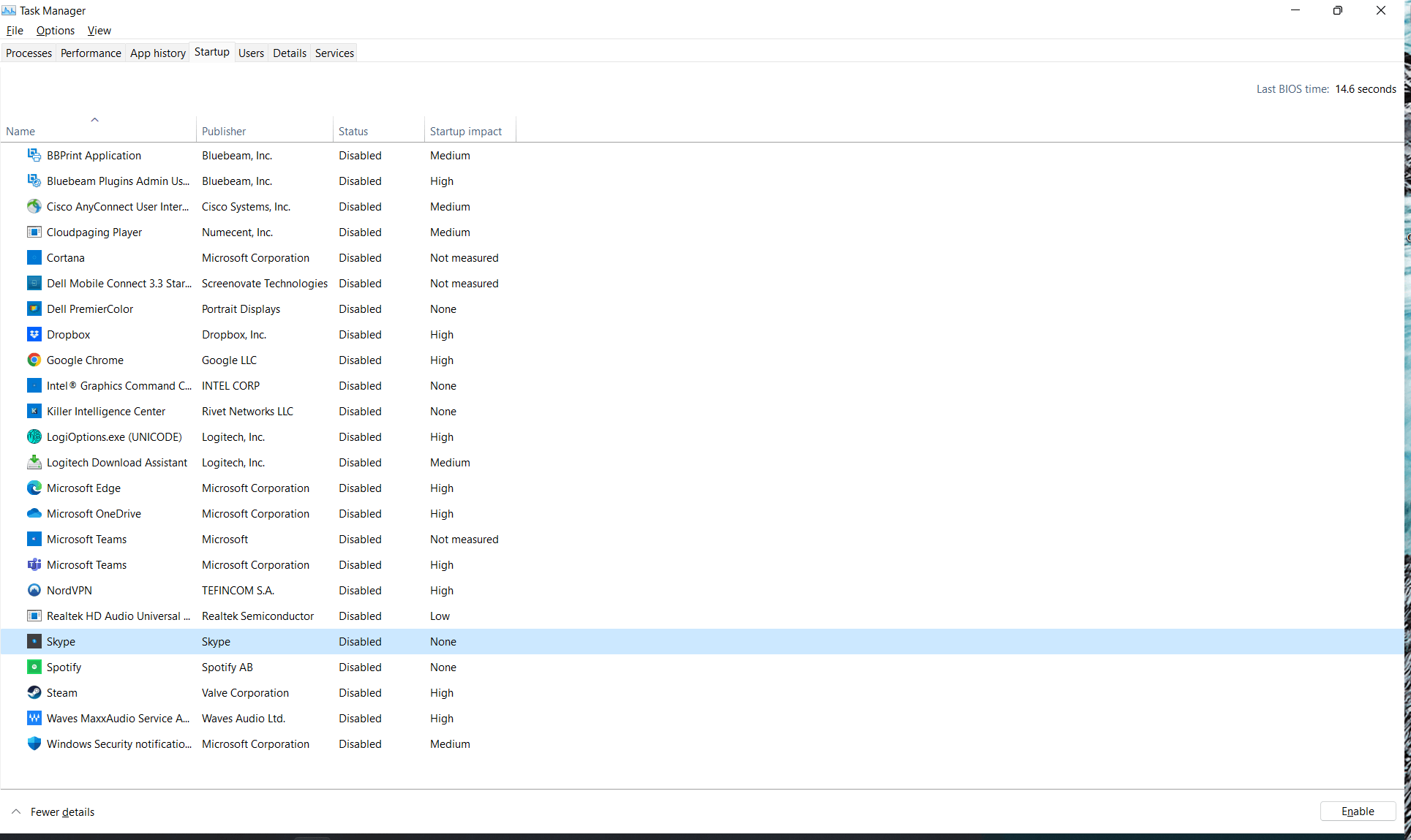The height and width of the screenshot is (840, 1411).
Task: Click 'Waves Audio Ltd.' publisher text
Action: pyautogui.click(x=244, y=718)
